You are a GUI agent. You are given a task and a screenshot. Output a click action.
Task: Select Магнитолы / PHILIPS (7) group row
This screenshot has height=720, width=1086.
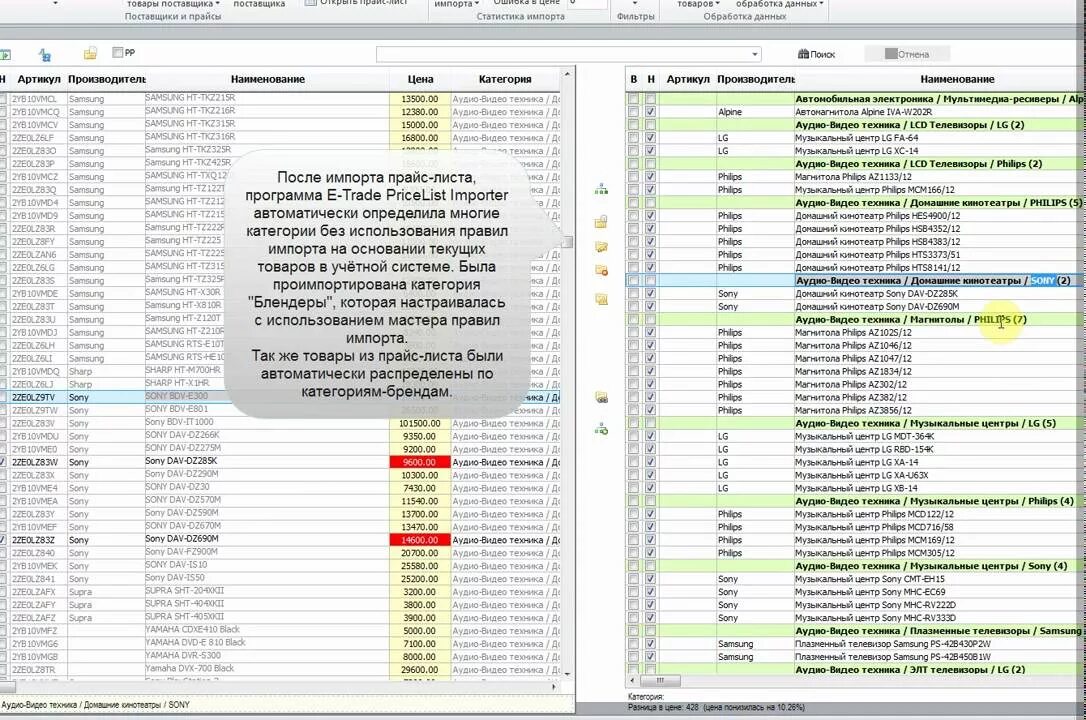click(x=855, y=319)
